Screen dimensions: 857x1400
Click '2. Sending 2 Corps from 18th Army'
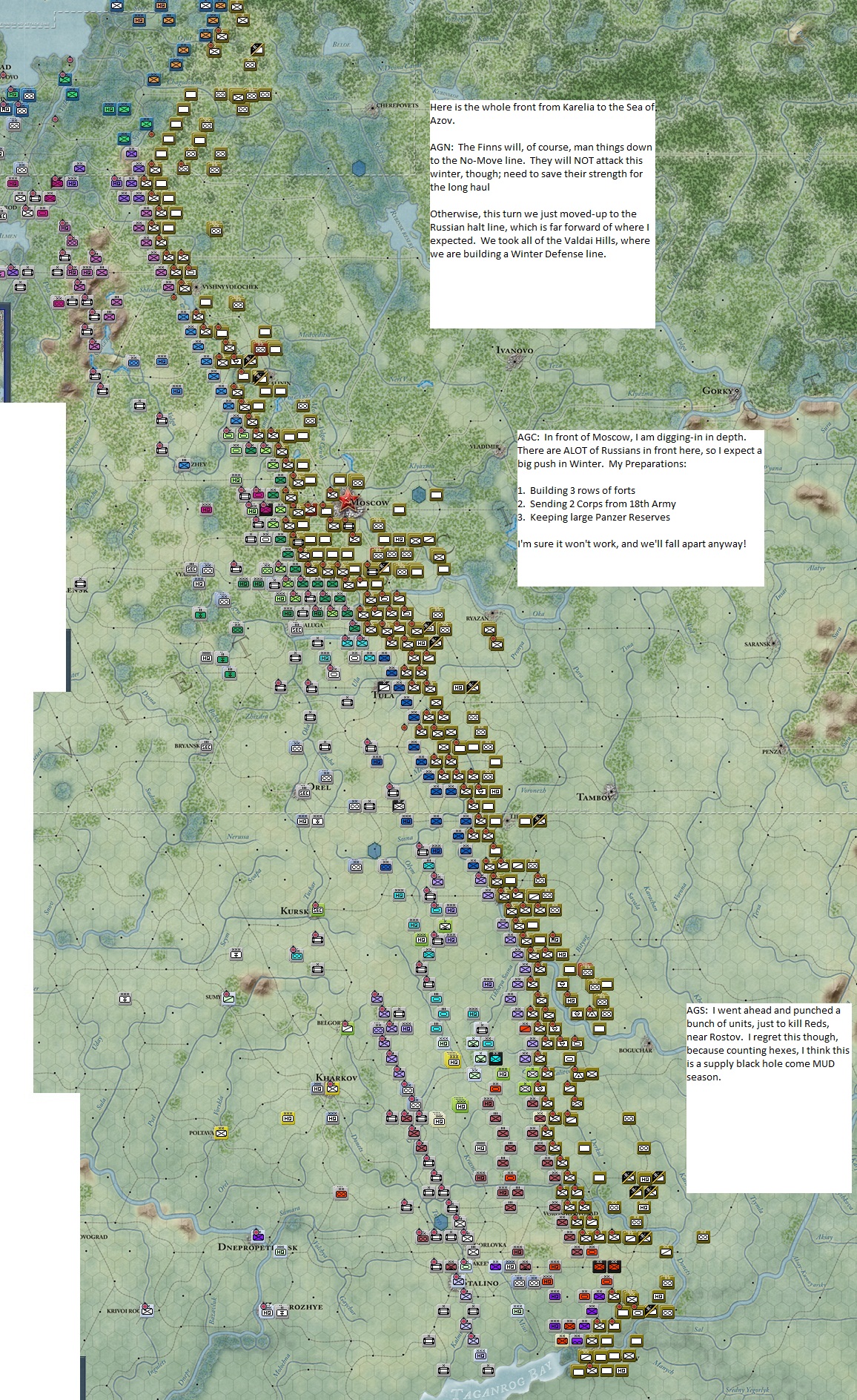(x=597, y=503)
